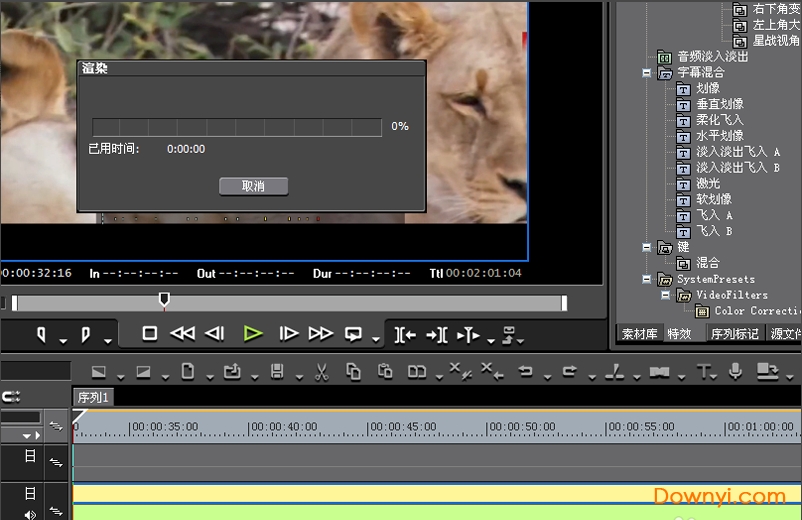Screen dimensions: 802x520
Task: Click the Set In point marker icon
Action: point(43,334)
